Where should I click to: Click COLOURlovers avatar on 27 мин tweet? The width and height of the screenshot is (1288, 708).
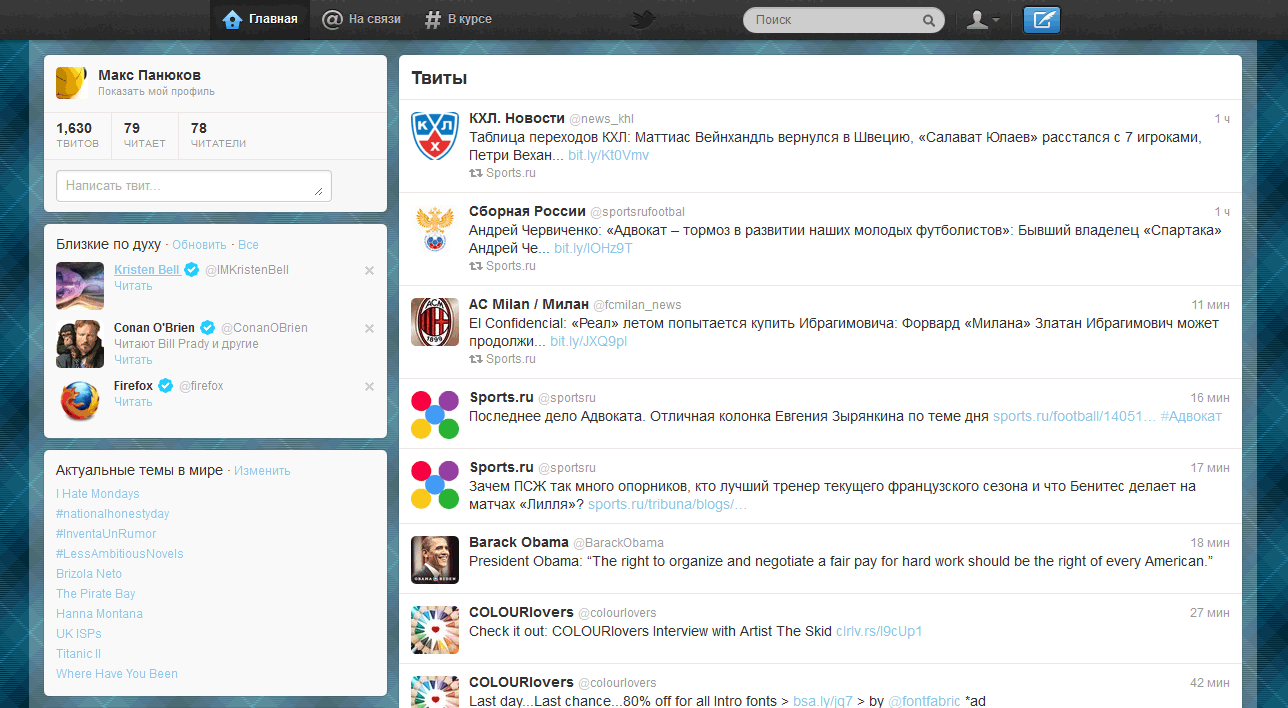coord(435,630)
